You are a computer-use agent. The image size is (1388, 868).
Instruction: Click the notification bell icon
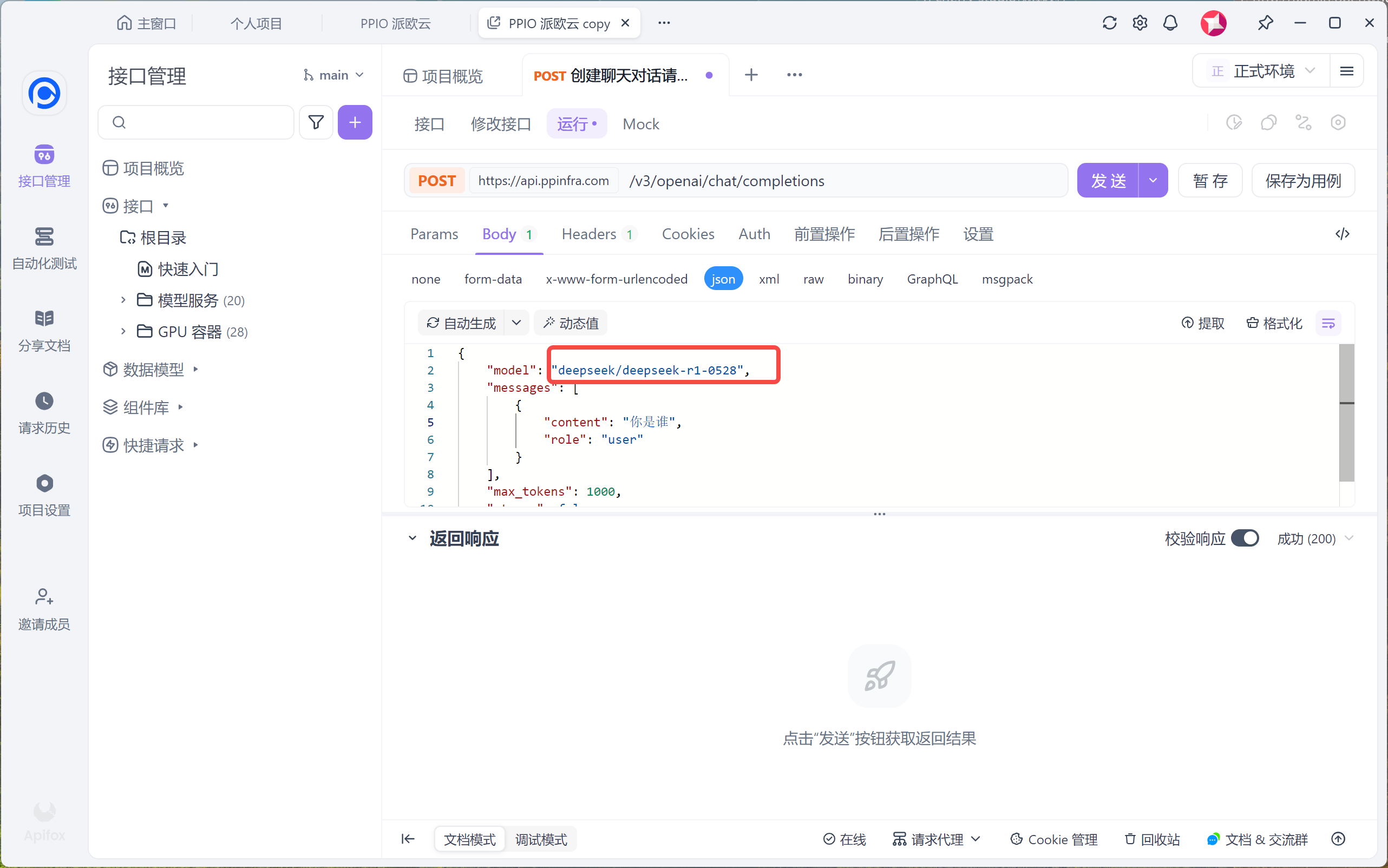(1170, 23)
